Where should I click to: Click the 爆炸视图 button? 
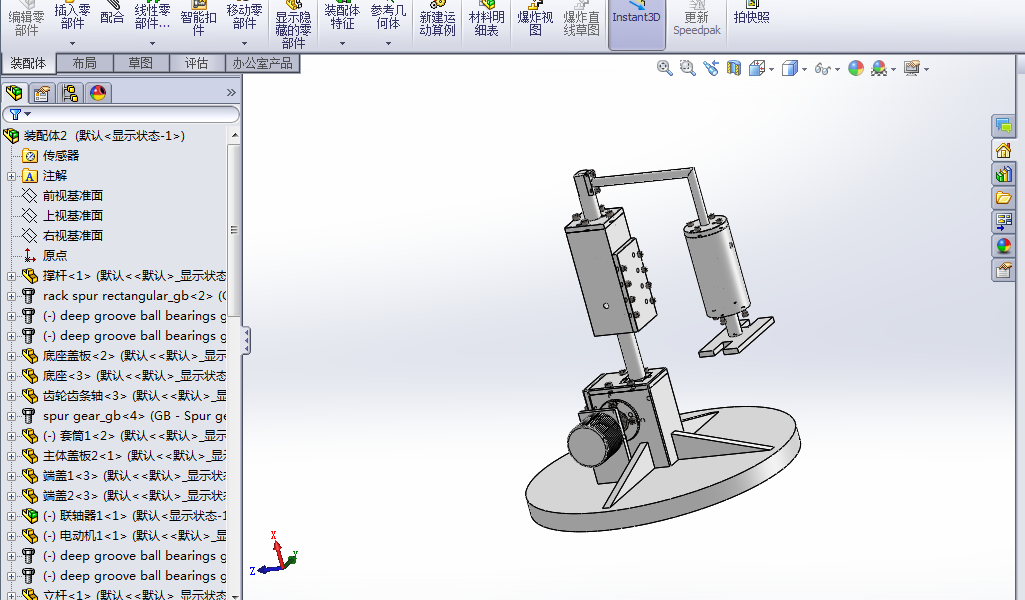[535, 20]
